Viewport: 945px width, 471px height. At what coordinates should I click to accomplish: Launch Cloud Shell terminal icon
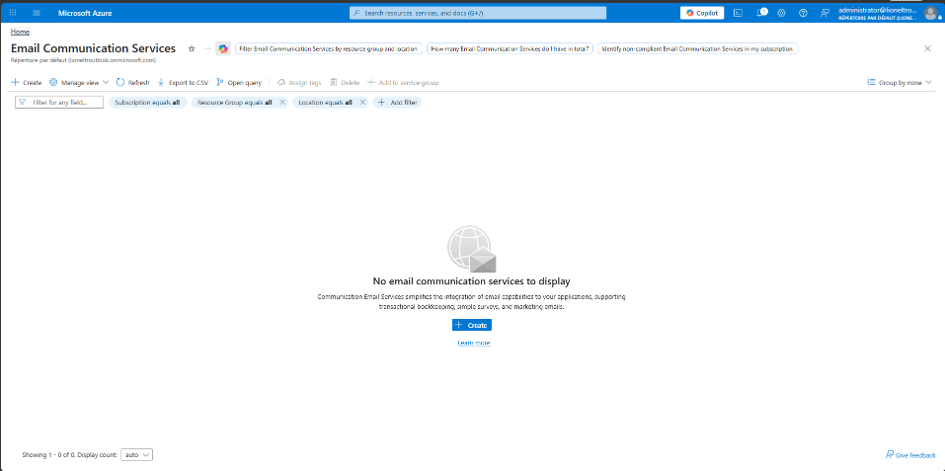pos(738,13)
